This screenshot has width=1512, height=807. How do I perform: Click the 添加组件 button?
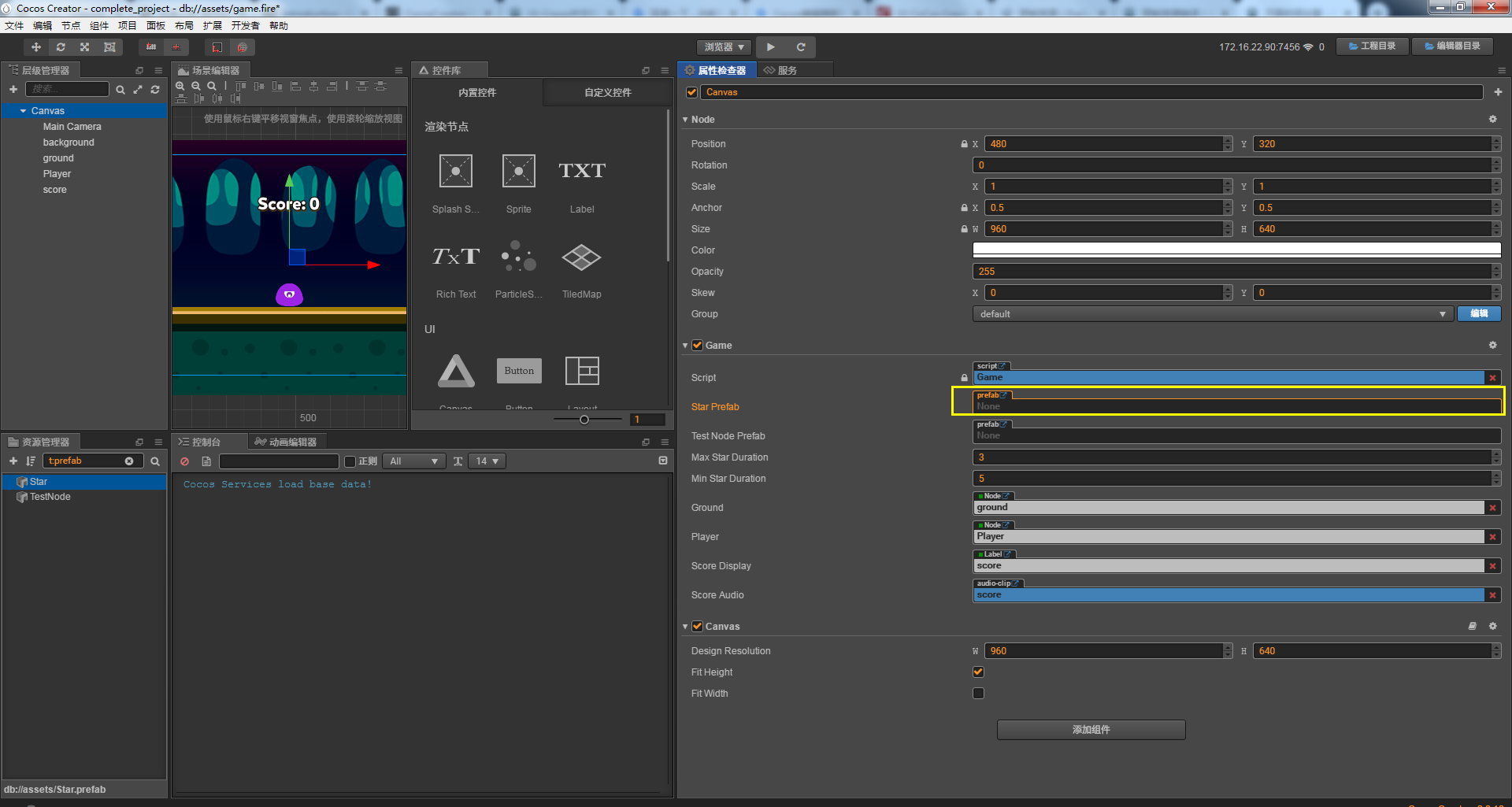1091,730
